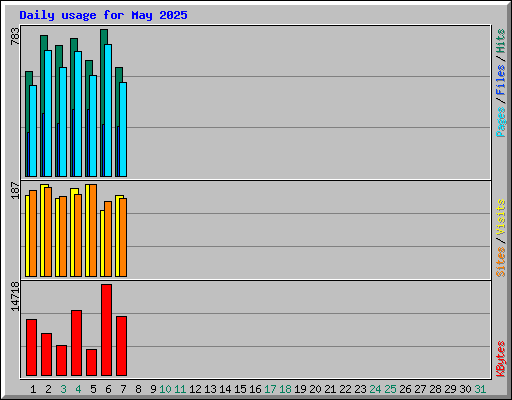
Task: Click day 12 on the x-axis
Action: click(x=195, y=389)
